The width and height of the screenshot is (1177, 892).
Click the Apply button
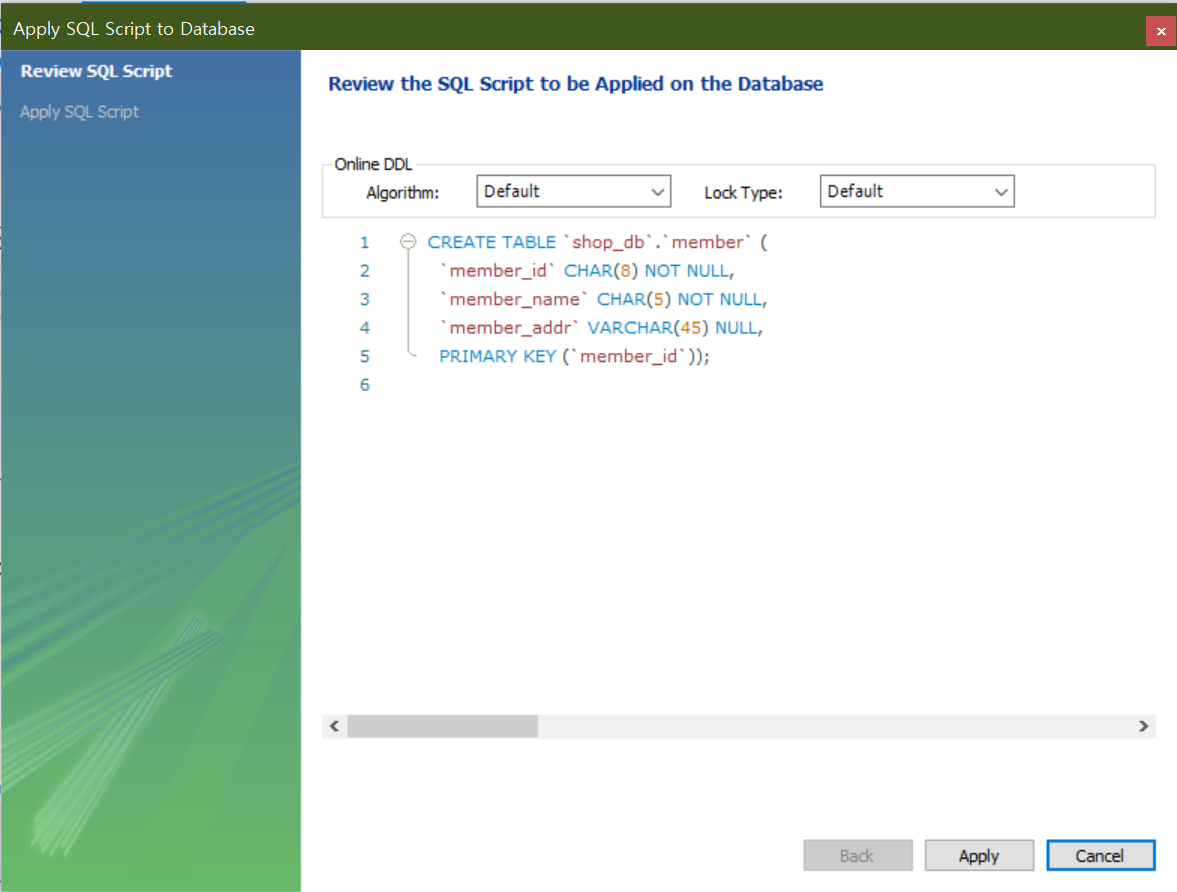tap(979, 855)
